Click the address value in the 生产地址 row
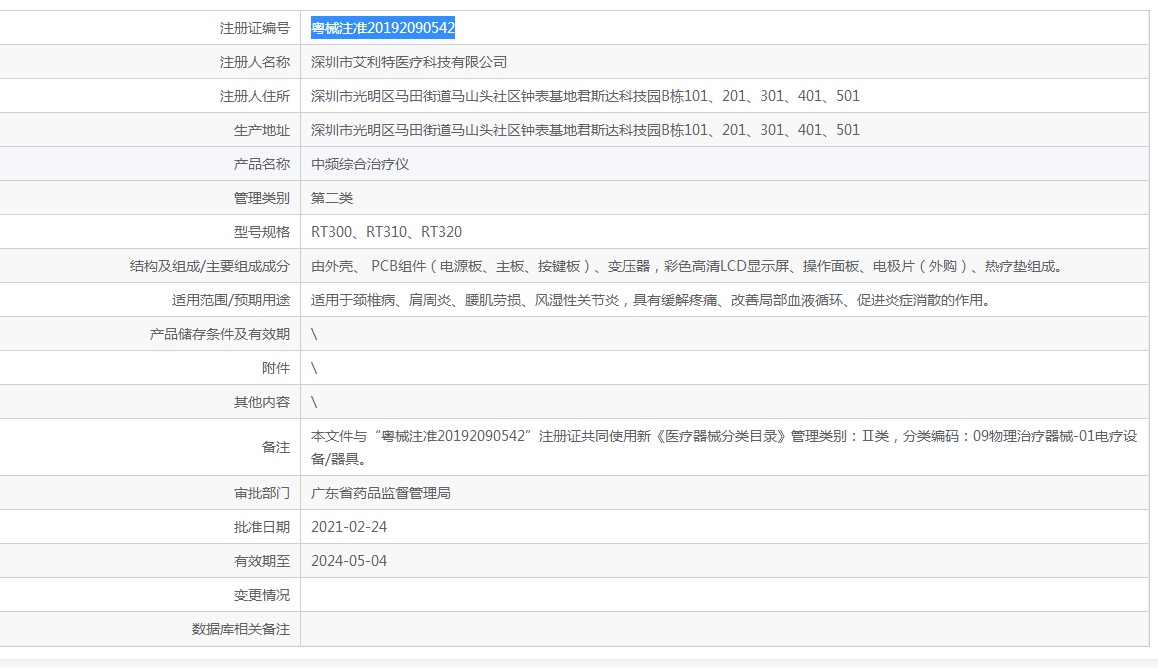The image size is (1158, 668). tap(585, 130)
